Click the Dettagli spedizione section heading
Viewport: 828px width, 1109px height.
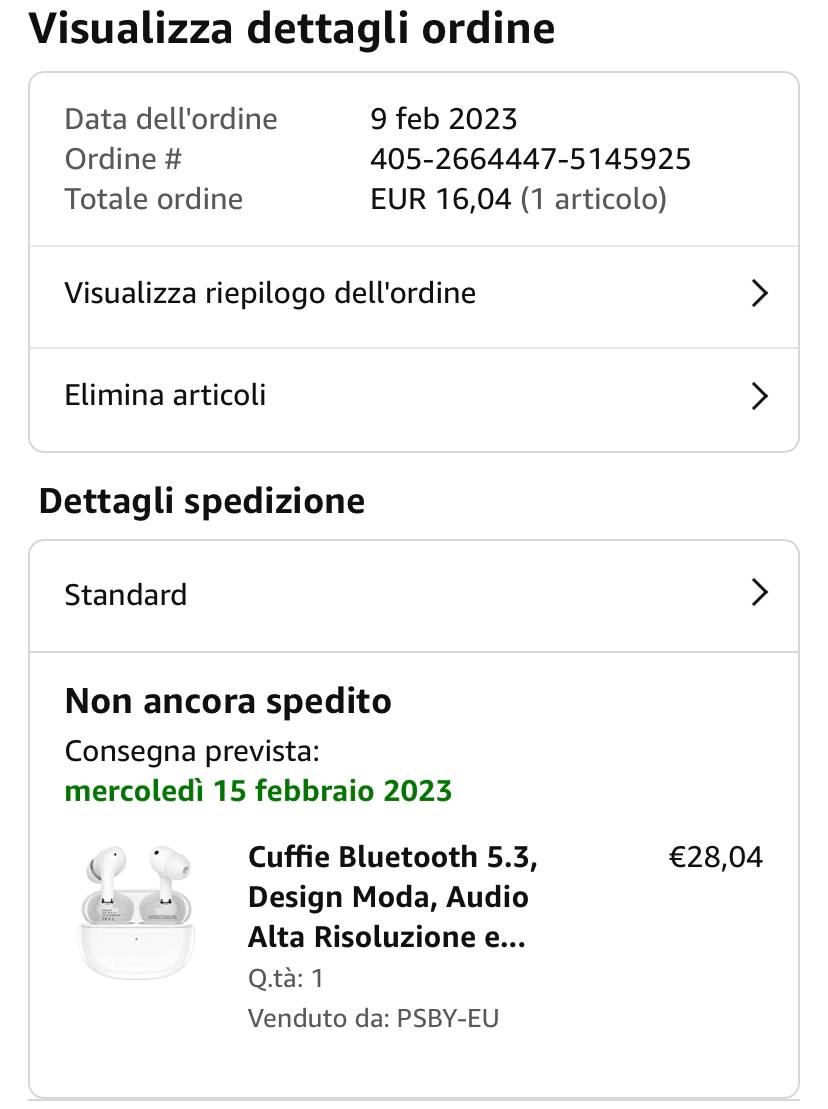(202, 500)
